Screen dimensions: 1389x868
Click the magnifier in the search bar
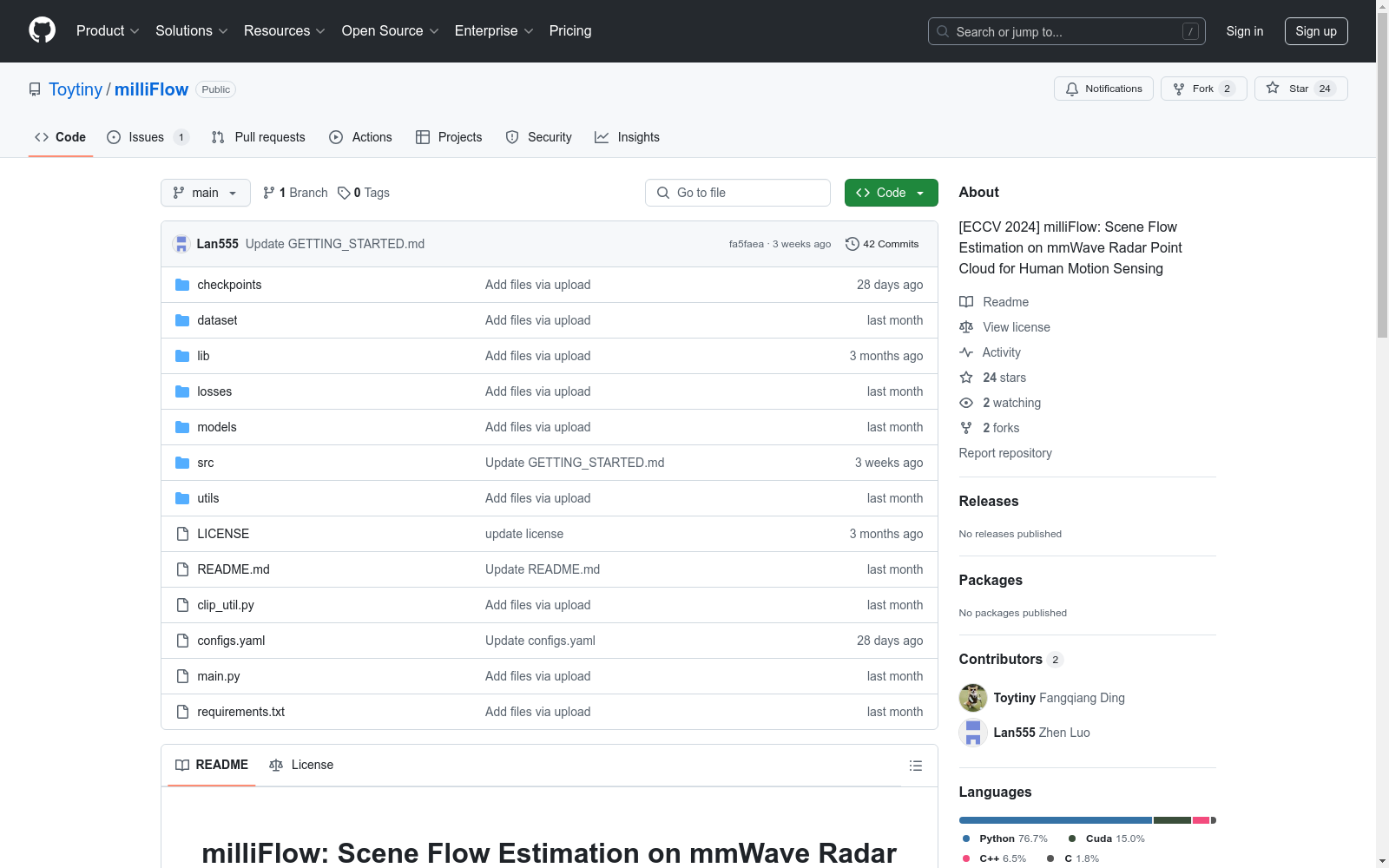943,31
